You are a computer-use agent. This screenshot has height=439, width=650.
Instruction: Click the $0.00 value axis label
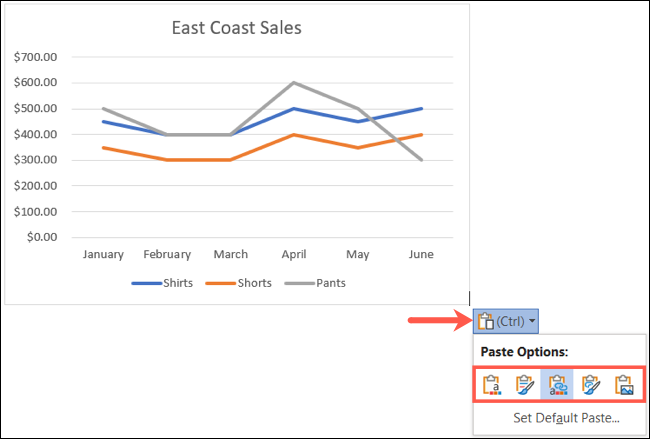[43, 237]
